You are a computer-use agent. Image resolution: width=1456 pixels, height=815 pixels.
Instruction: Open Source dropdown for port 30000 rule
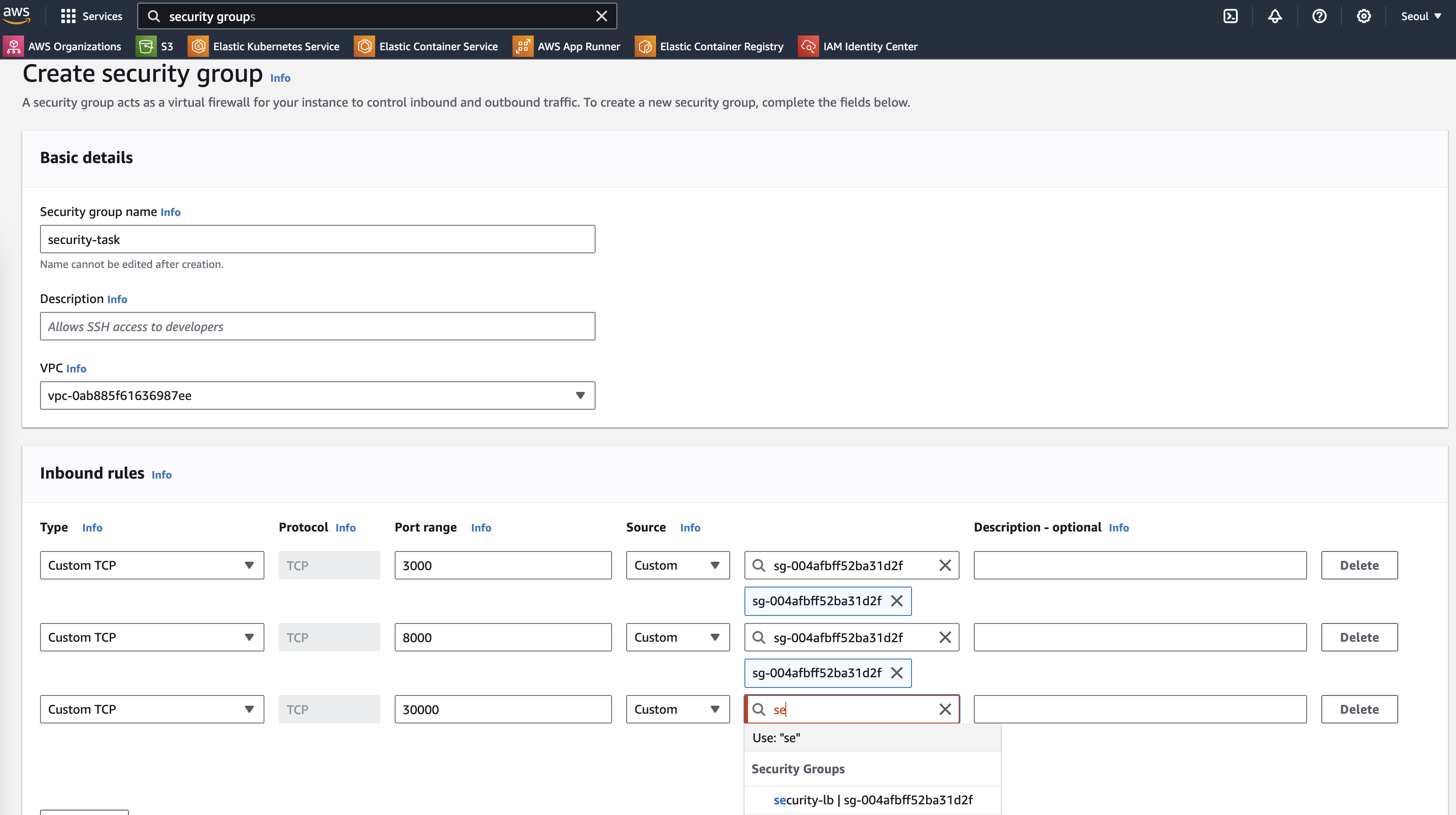click(x=677, y=709)
